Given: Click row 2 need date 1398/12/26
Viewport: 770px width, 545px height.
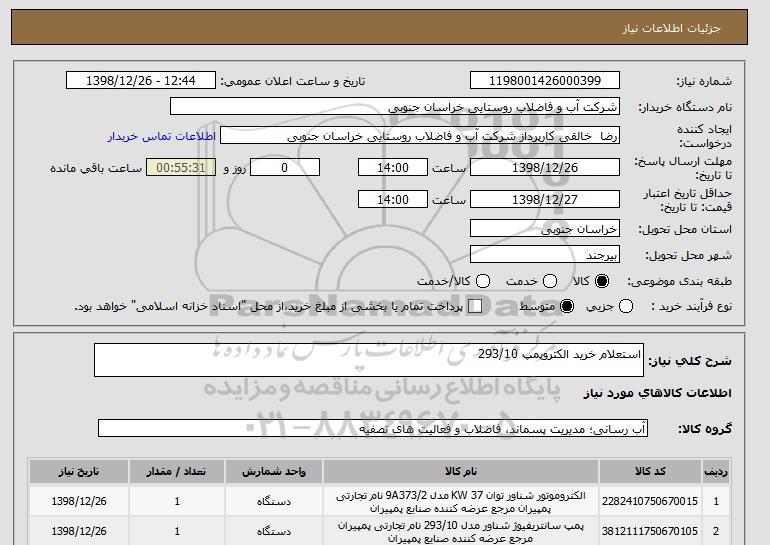Looking at the screenshot, I should (79, 531).
